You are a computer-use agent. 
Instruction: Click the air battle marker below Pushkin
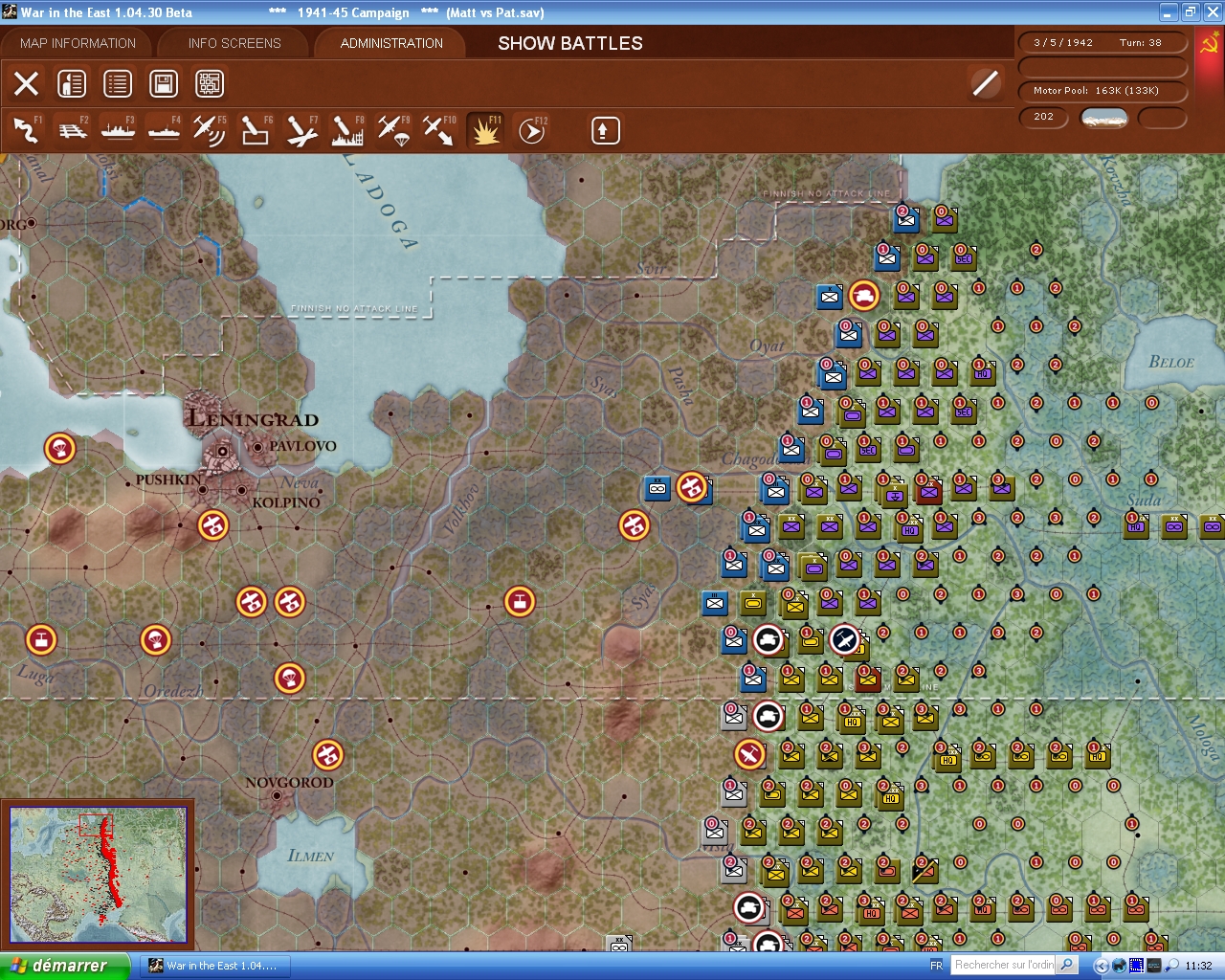(x=212, y=524)
